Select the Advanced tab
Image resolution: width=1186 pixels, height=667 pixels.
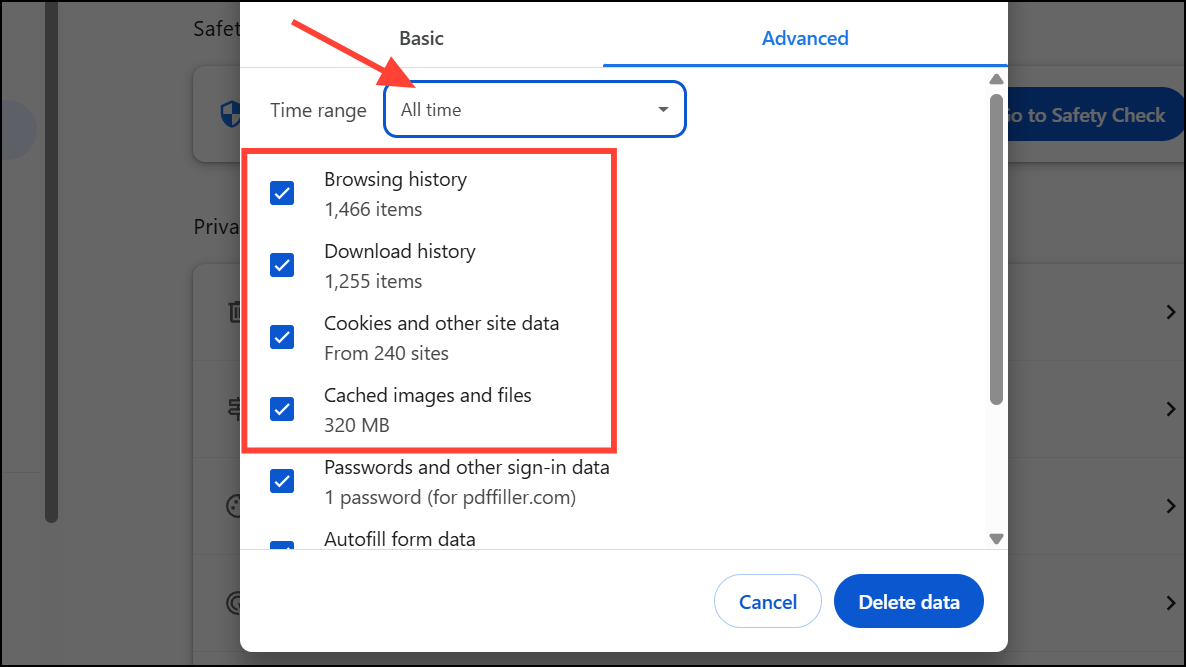point(804,38)
